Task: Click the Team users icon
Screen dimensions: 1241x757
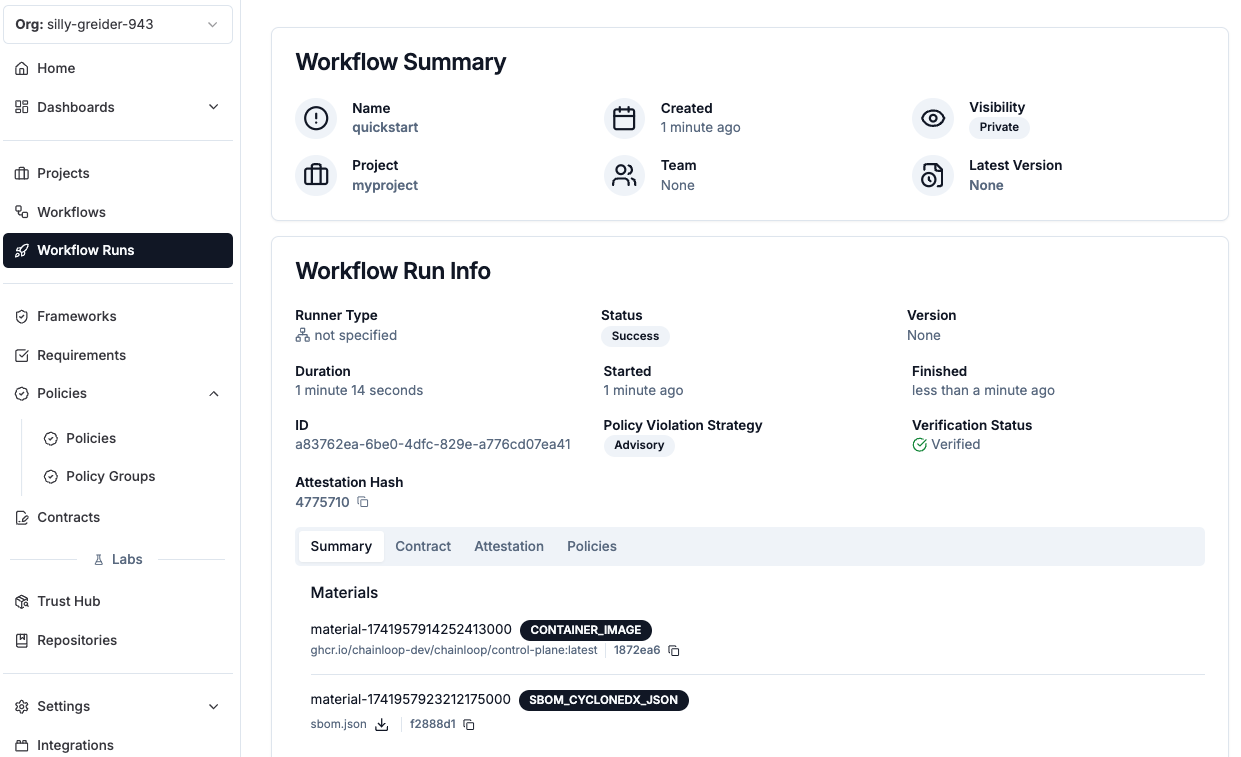Action: click(624, 175)
